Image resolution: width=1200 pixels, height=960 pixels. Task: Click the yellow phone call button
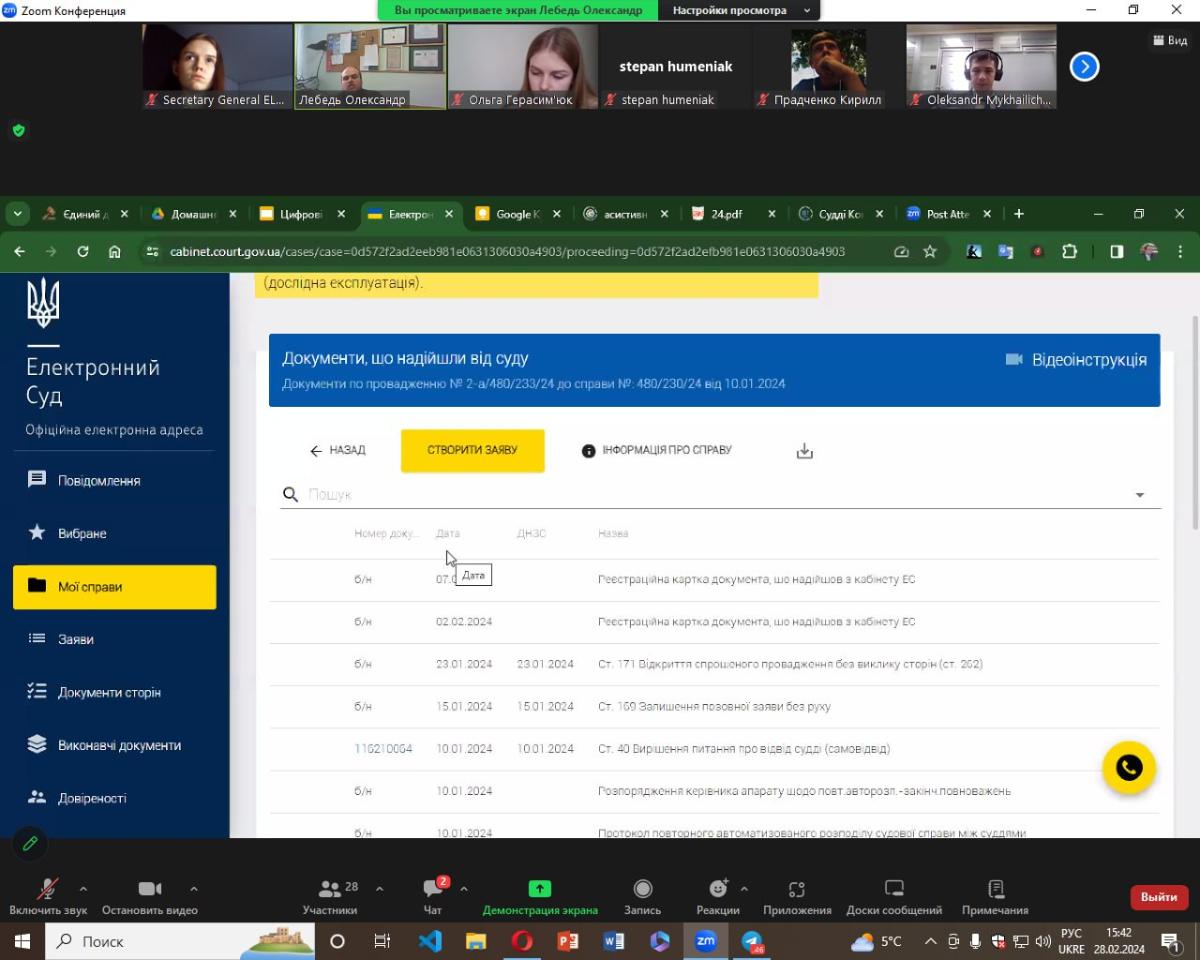point(1128,767)
